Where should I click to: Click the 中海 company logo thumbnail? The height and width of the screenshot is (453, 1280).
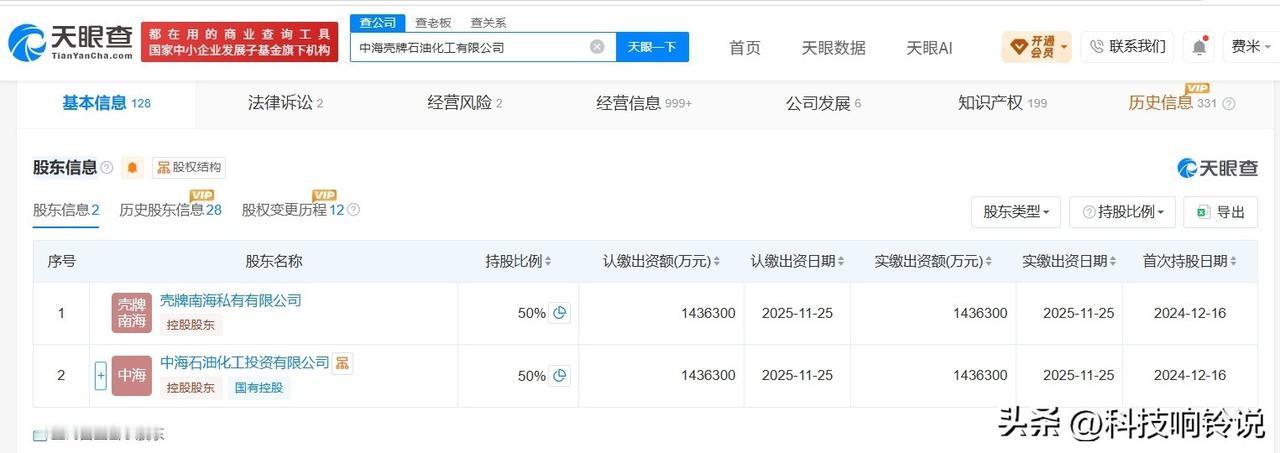point(132,375)
